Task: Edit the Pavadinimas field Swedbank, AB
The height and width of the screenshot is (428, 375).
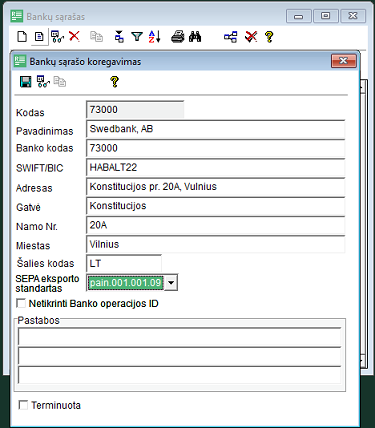Action: [215, 129]
